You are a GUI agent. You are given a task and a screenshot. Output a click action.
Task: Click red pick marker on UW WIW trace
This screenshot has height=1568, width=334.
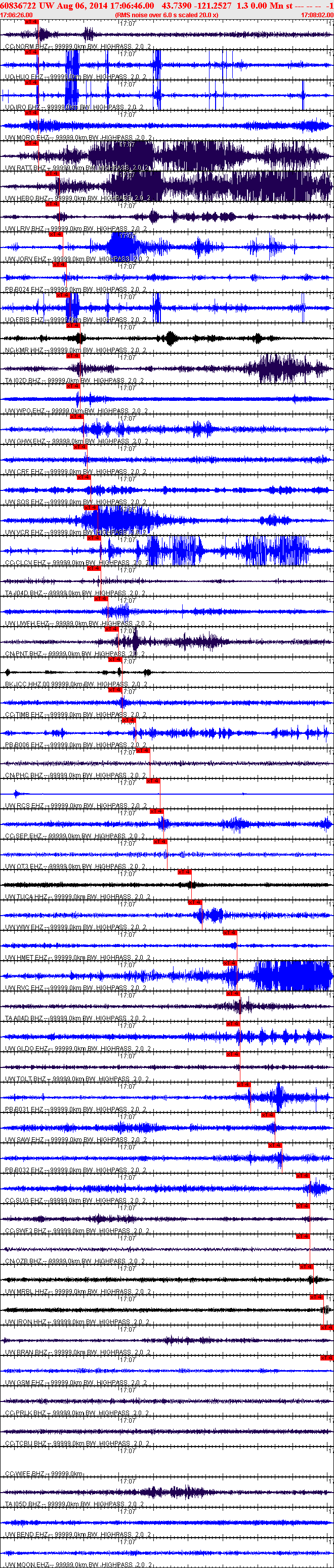point(194,902)
